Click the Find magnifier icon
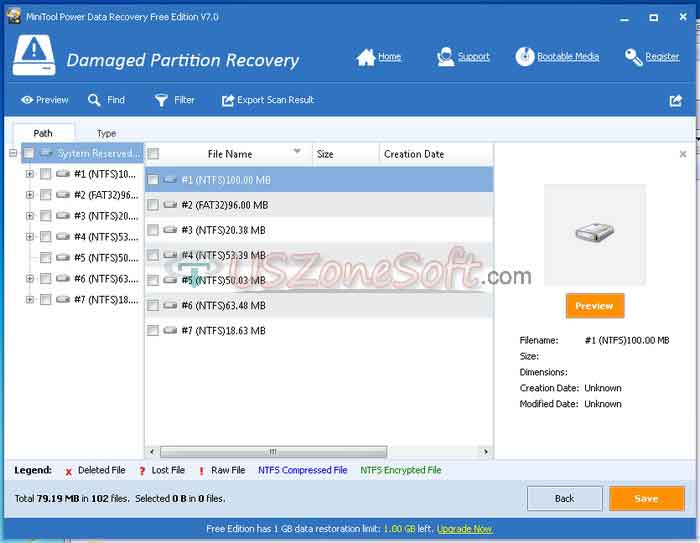The height and width of the screenshot is (543, 700). (94, 100)
